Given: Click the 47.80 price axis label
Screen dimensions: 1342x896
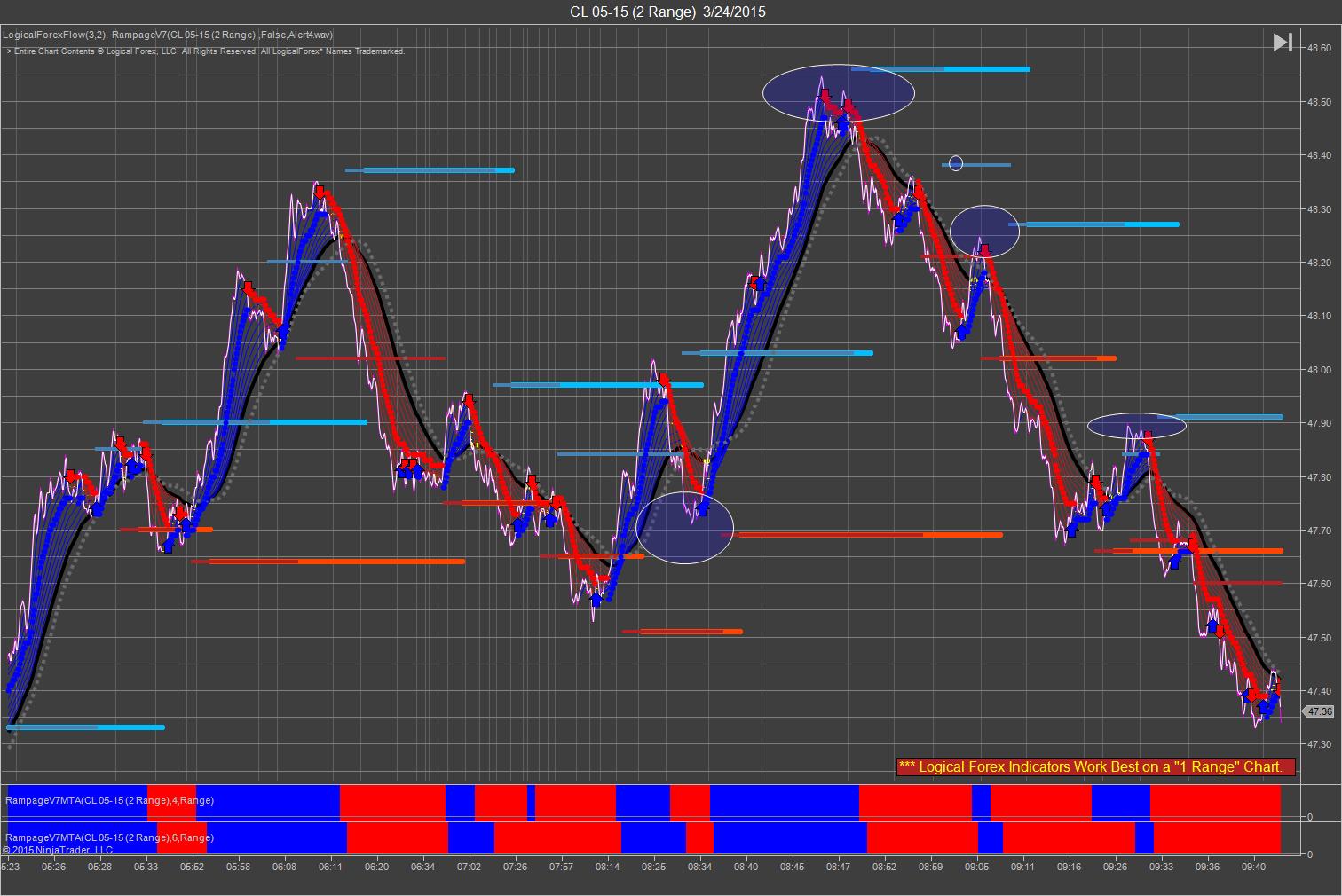Looking at the screenshot, I should click(1318, 477).
